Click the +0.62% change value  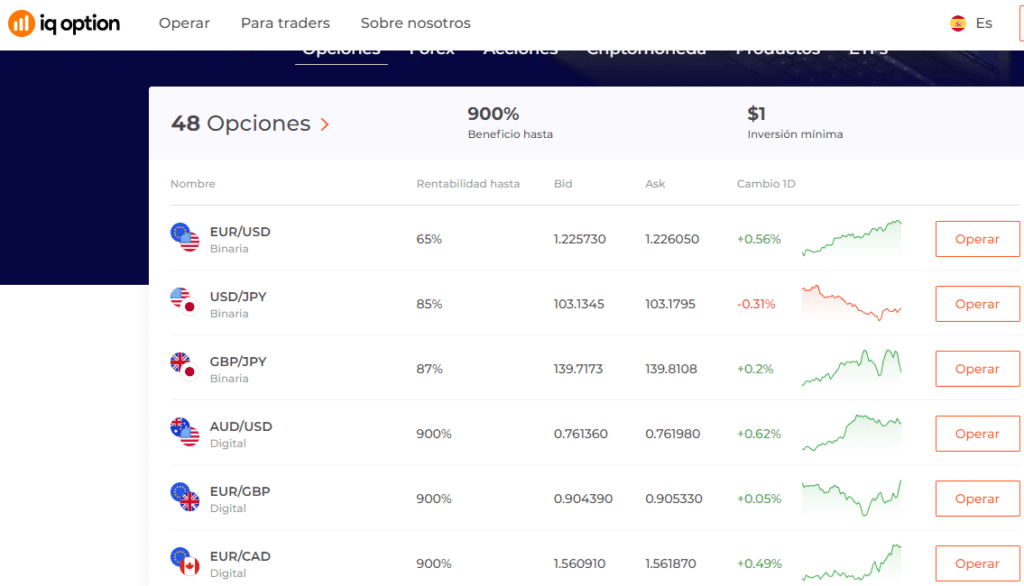click(759, 434)
